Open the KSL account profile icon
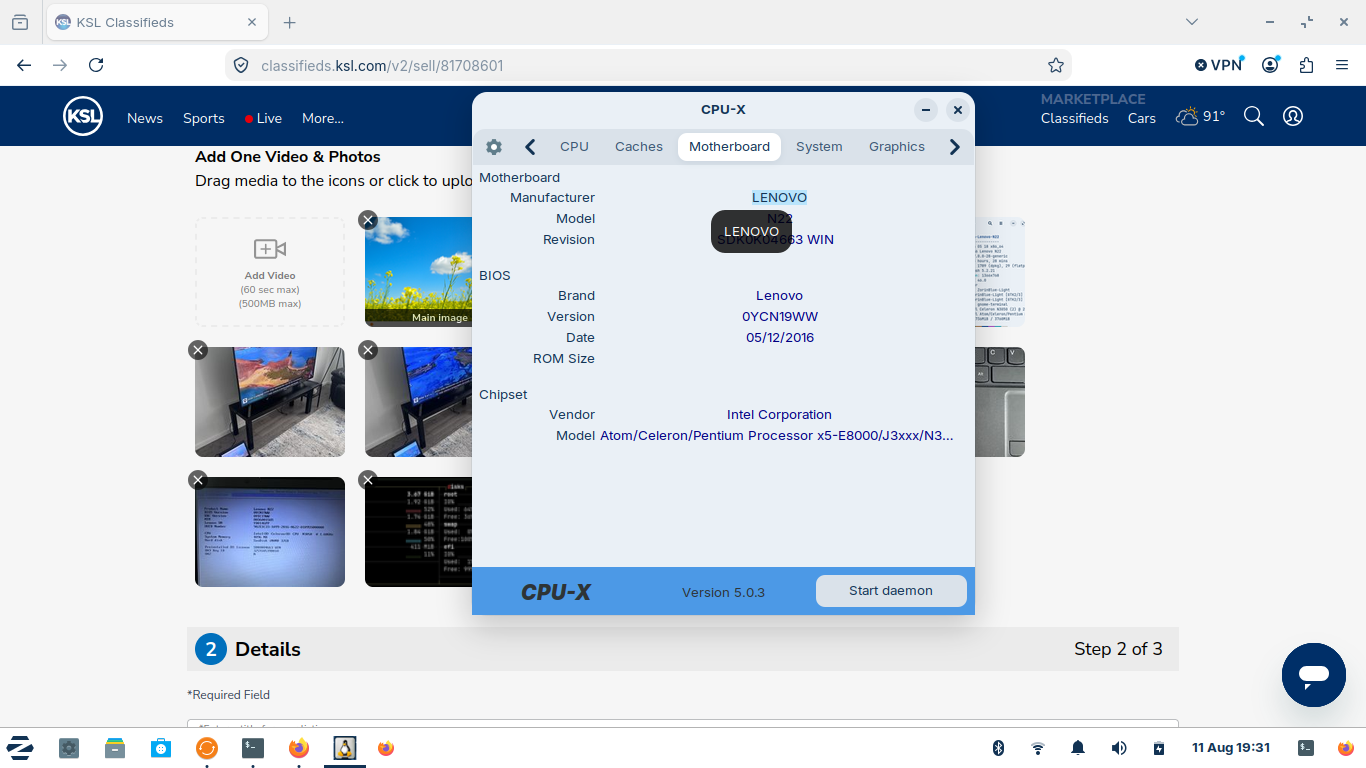 (1293, 116)
